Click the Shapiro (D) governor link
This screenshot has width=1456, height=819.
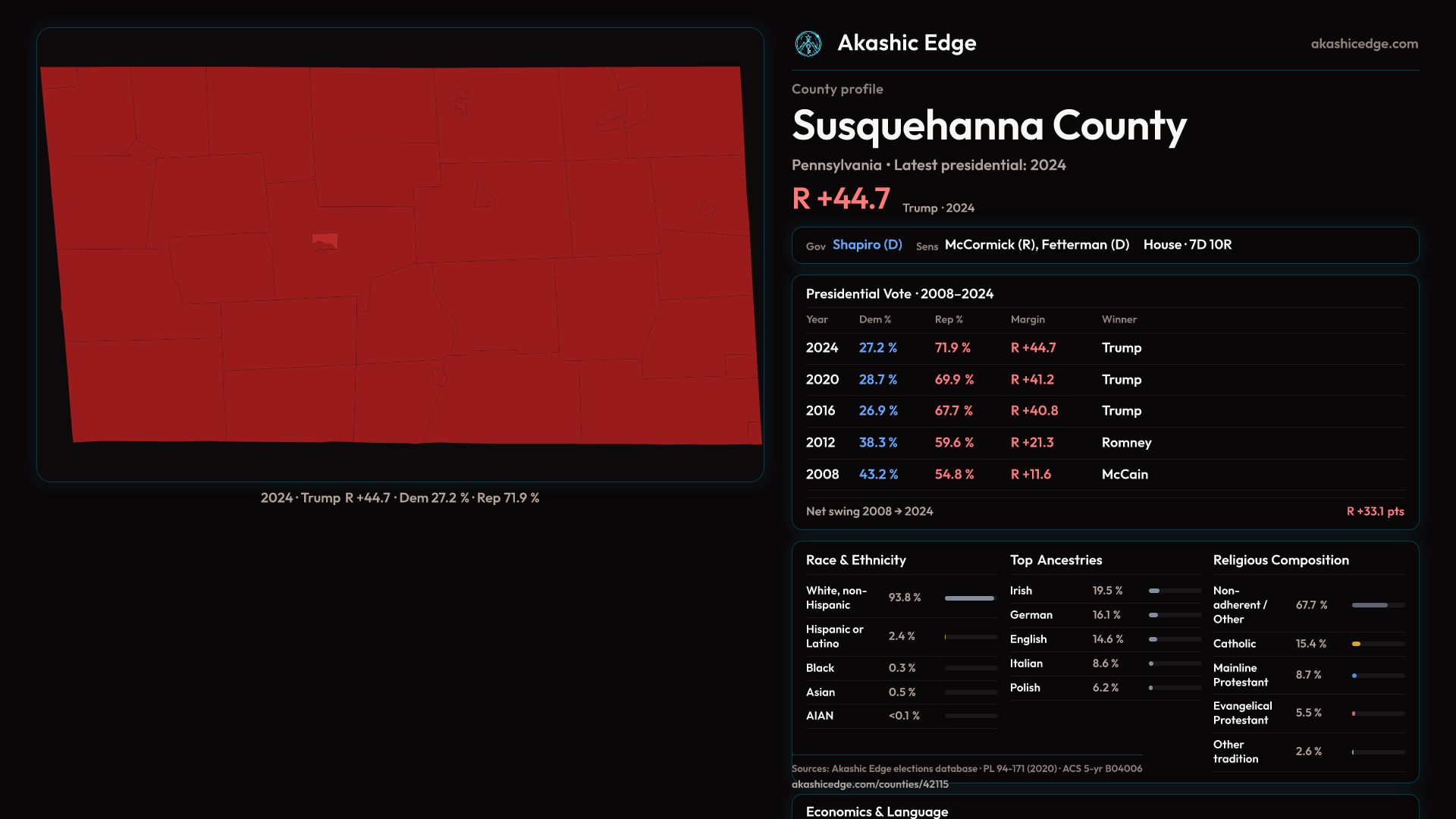tap(867, 245)
